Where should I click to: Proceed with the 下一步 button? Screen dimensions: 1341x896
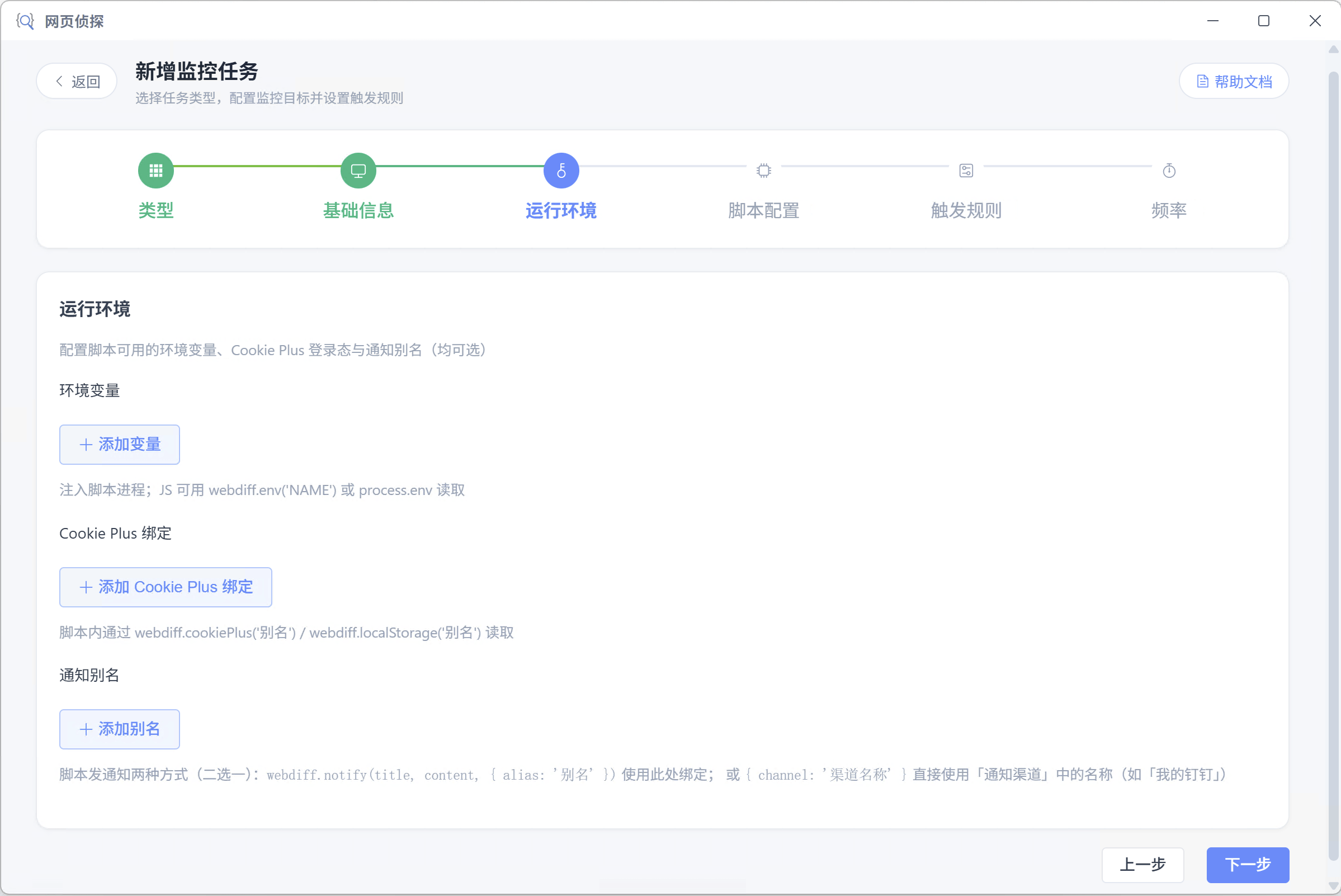(1248, 865)
